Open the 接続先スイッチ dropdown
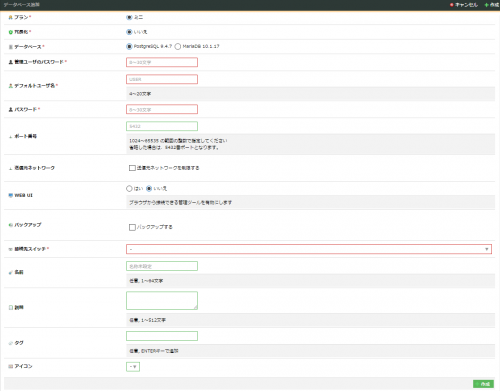This screenshot has width=500, height=391. 309,249
